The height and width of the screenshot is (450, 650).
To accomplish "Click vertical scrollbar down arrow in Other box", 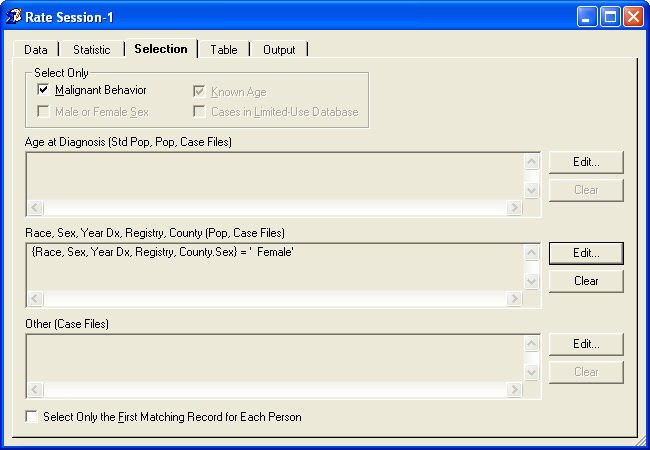I will pos(532,372).
